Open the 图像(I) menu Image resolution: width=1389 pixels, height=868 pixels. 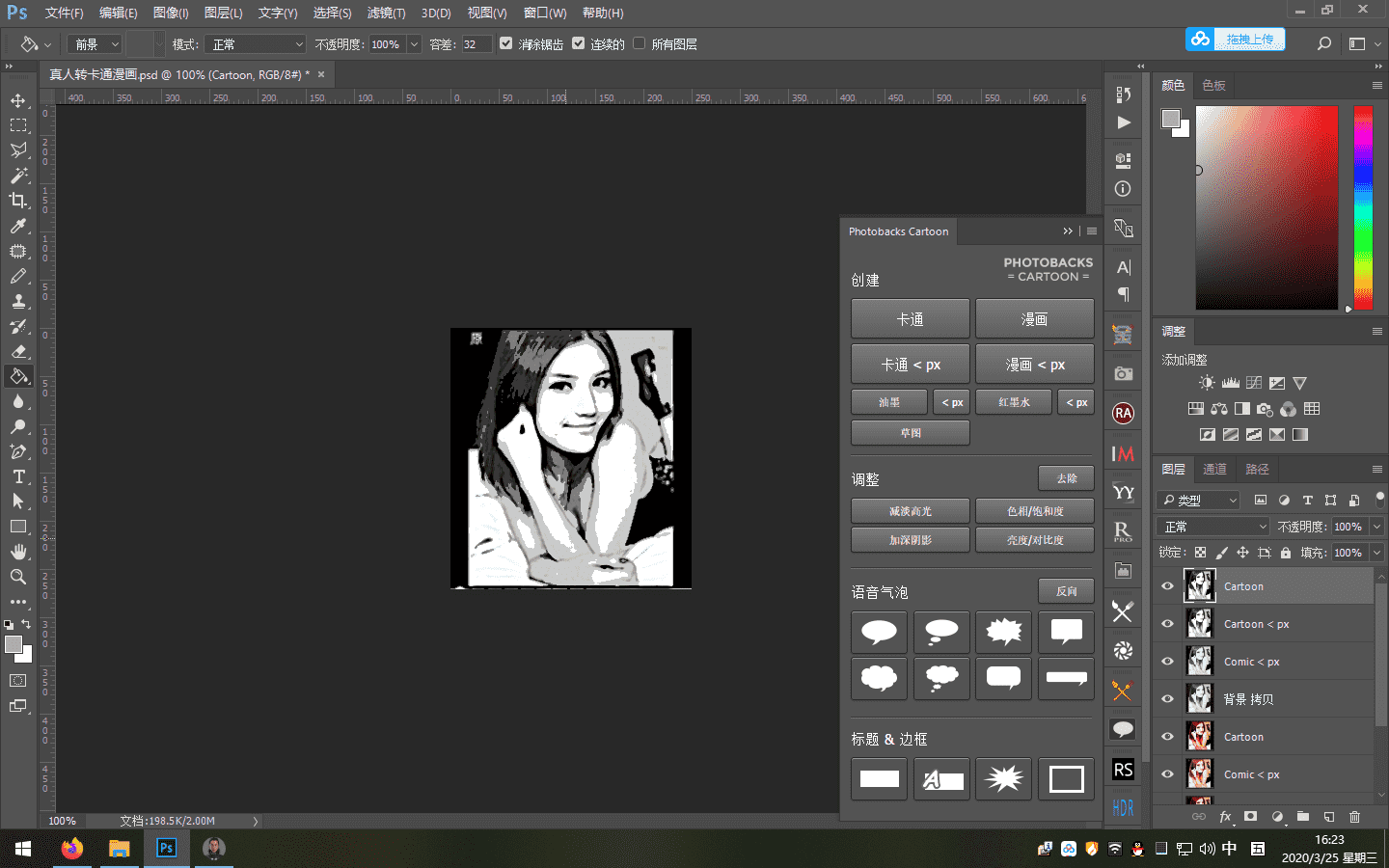(x=171, y=13)
